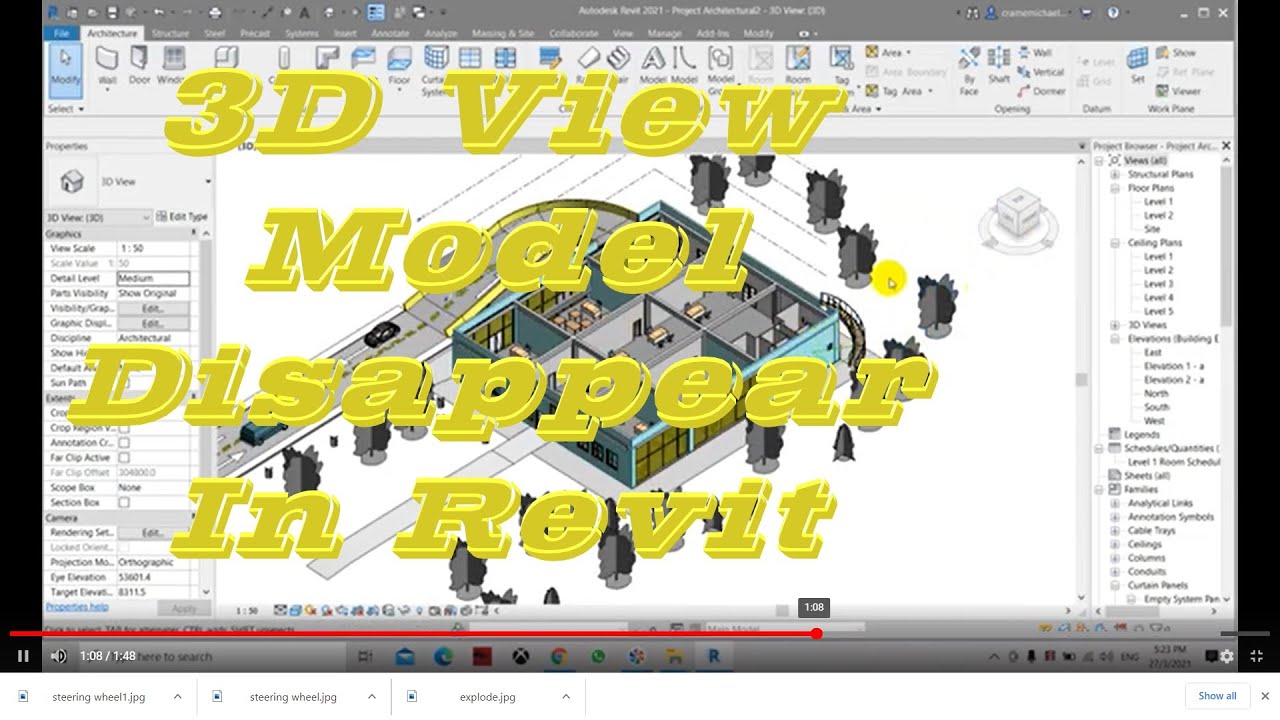Click the Detail Level 'Medium' field
1280x720 pixels.
click(152, 278)
